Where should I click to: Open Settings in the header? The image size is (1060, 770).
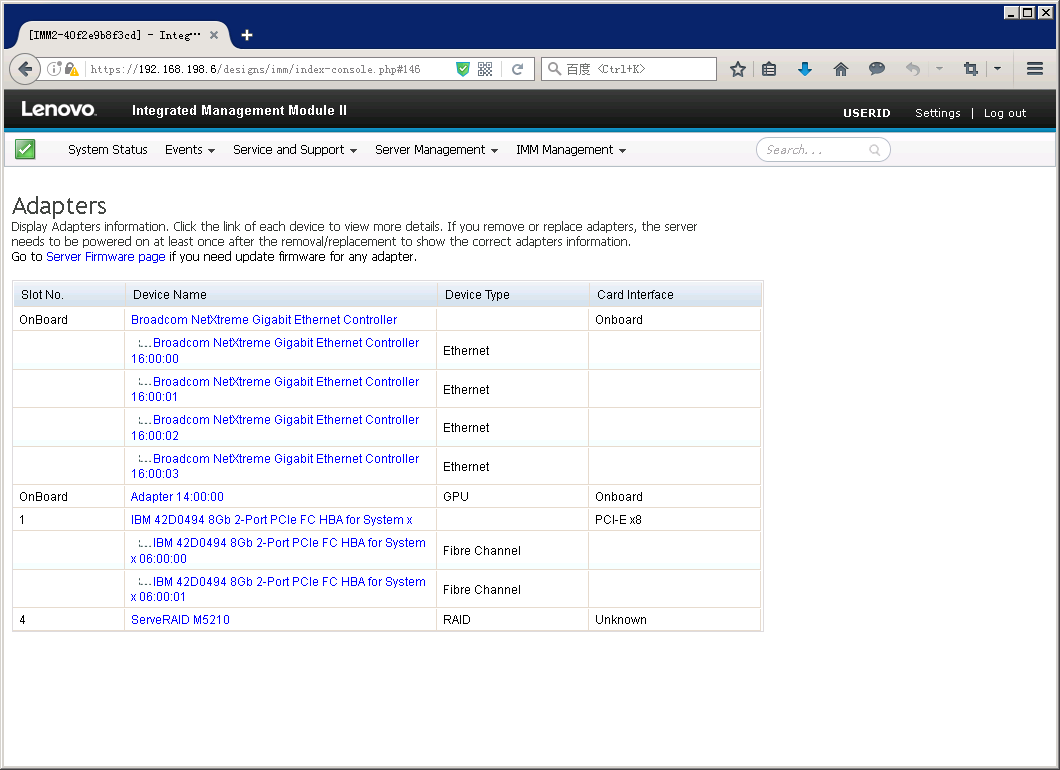click(938, 113)
